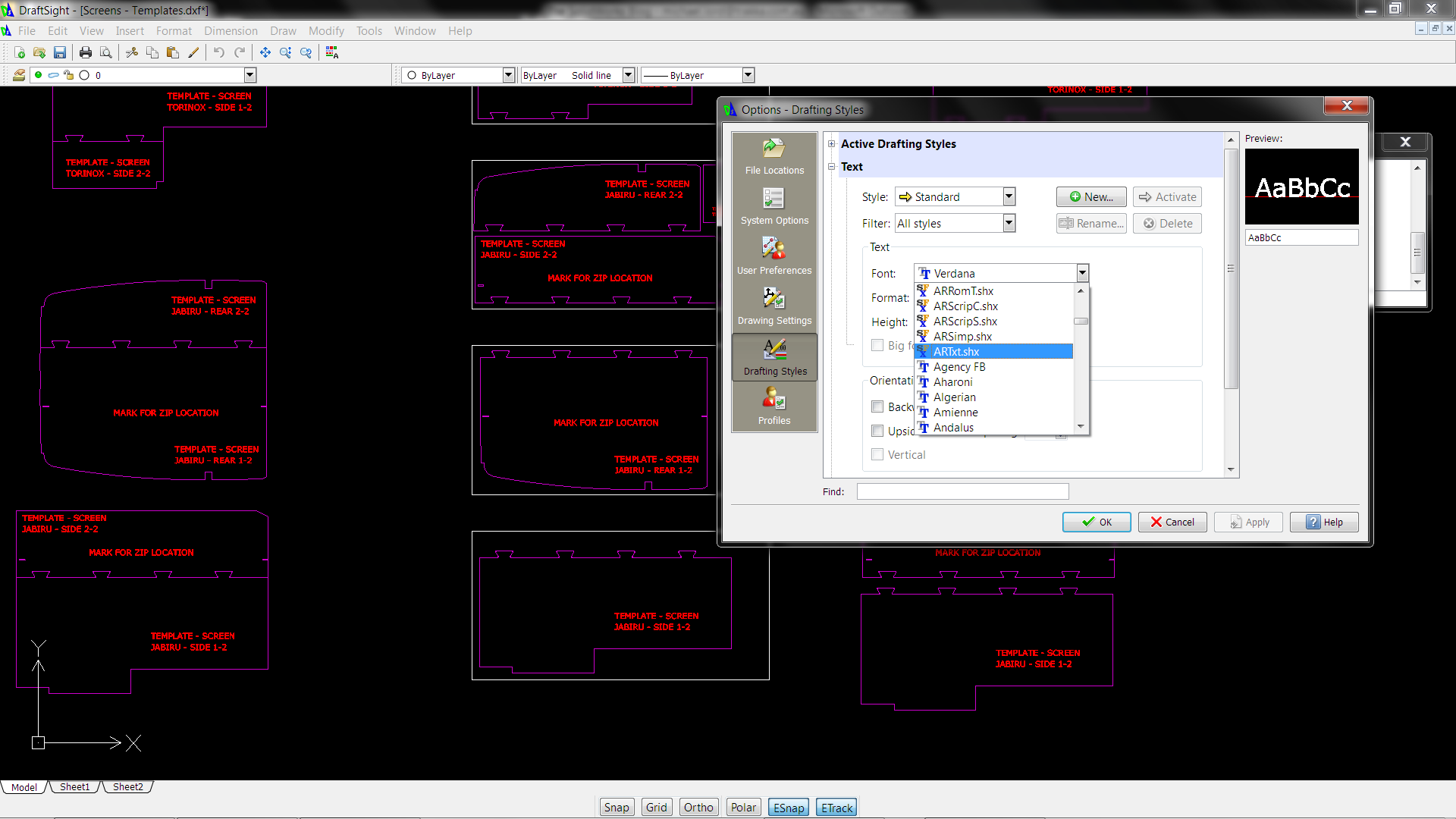Click the Save drawing toolbar icon
The image size is (1456, 819).
click(x=60, y=52)
